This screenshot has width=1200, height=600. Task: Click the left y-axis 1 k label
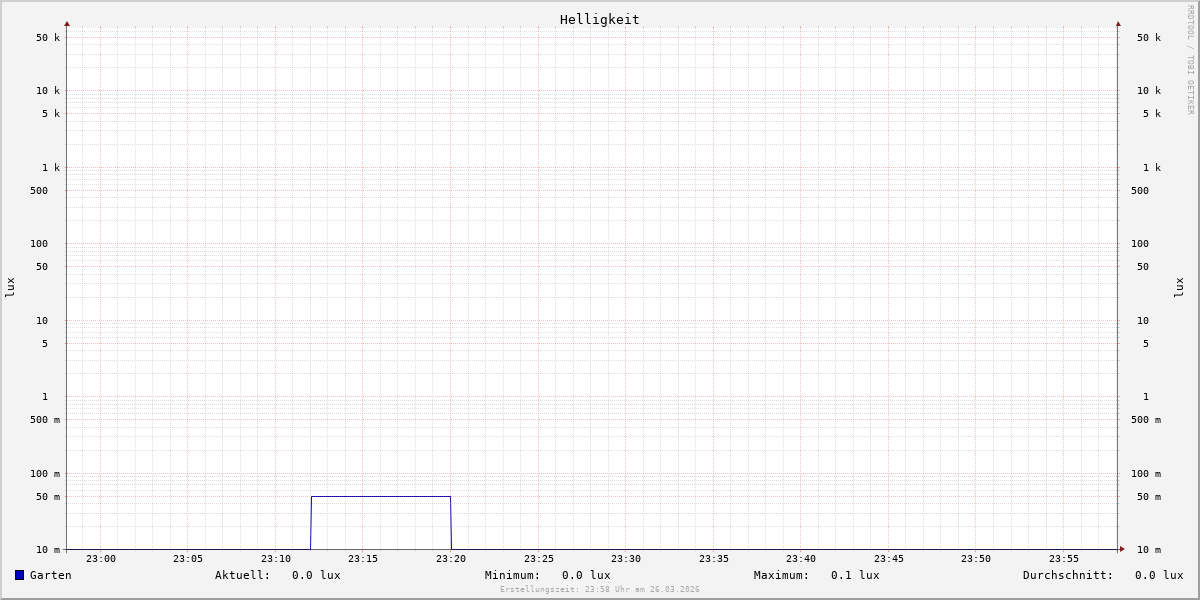51,168
